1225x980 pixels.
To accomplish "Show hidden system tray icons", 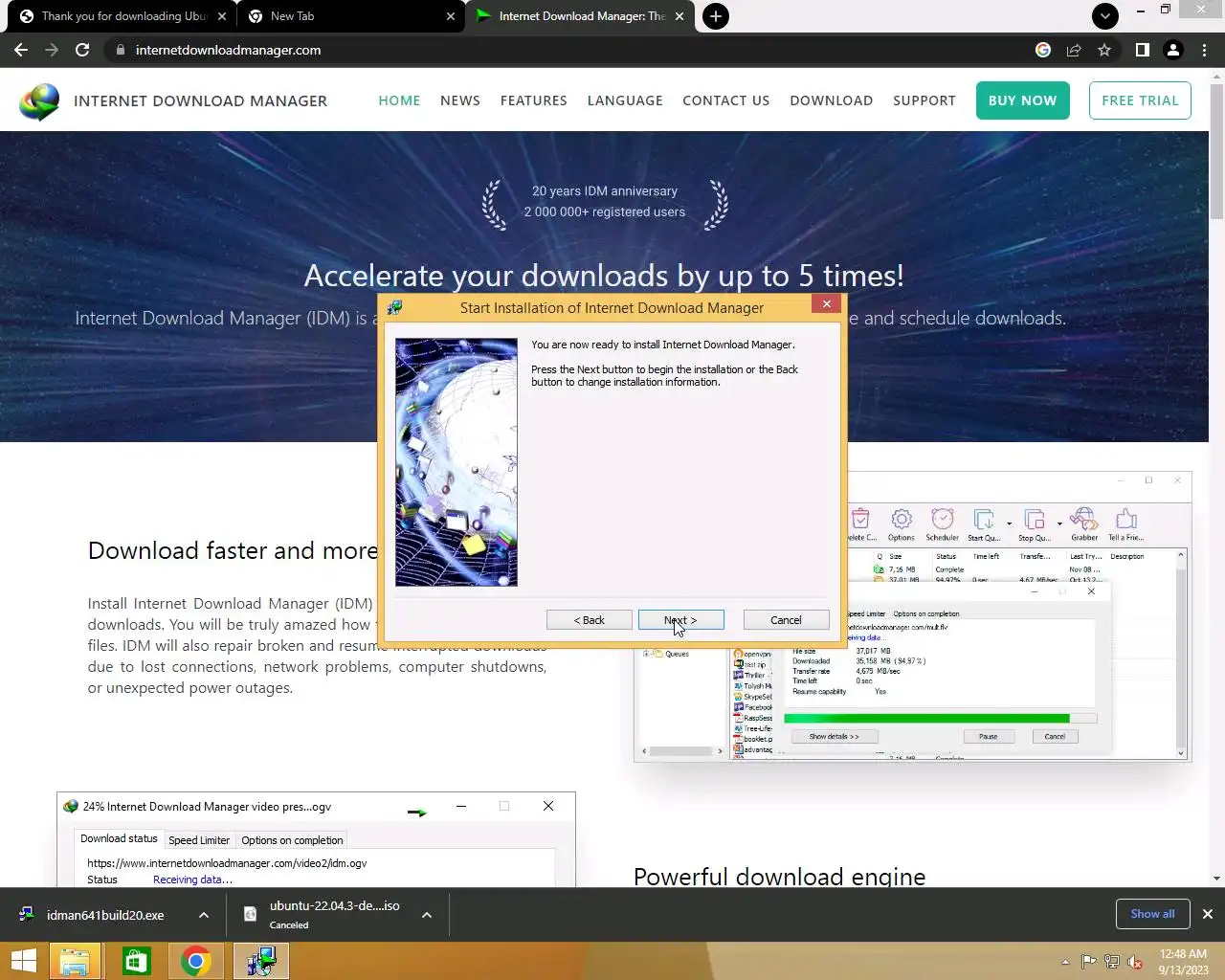I will click(1065, 962).
